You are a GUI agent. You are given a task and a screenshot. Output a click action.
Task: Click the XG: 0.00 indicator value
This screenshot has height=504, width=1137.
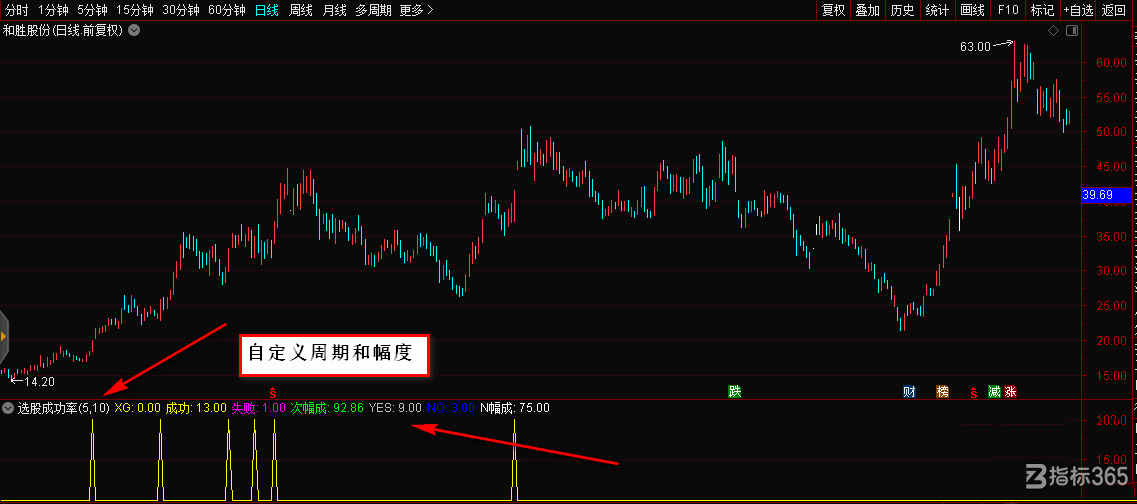[x=138, y=408]
